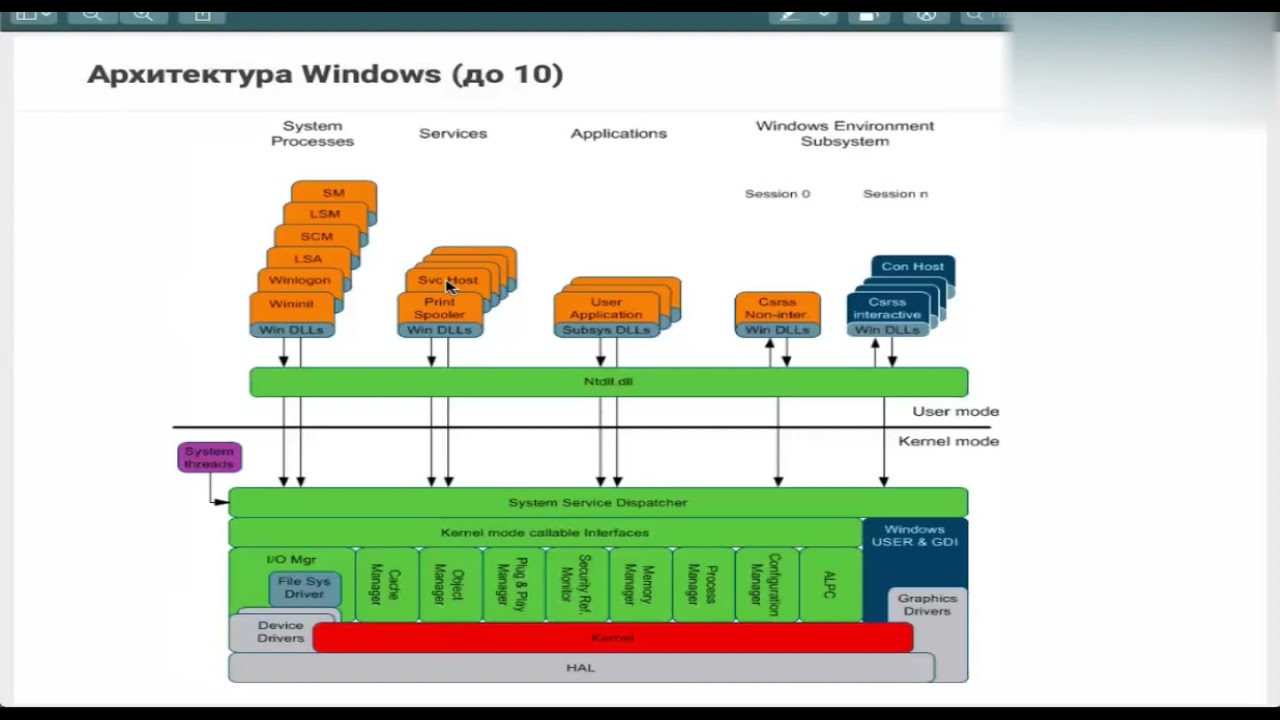This screenshot has height=720, width=1280.
Task: Select the "User Application" box
Action: [606, 308]
